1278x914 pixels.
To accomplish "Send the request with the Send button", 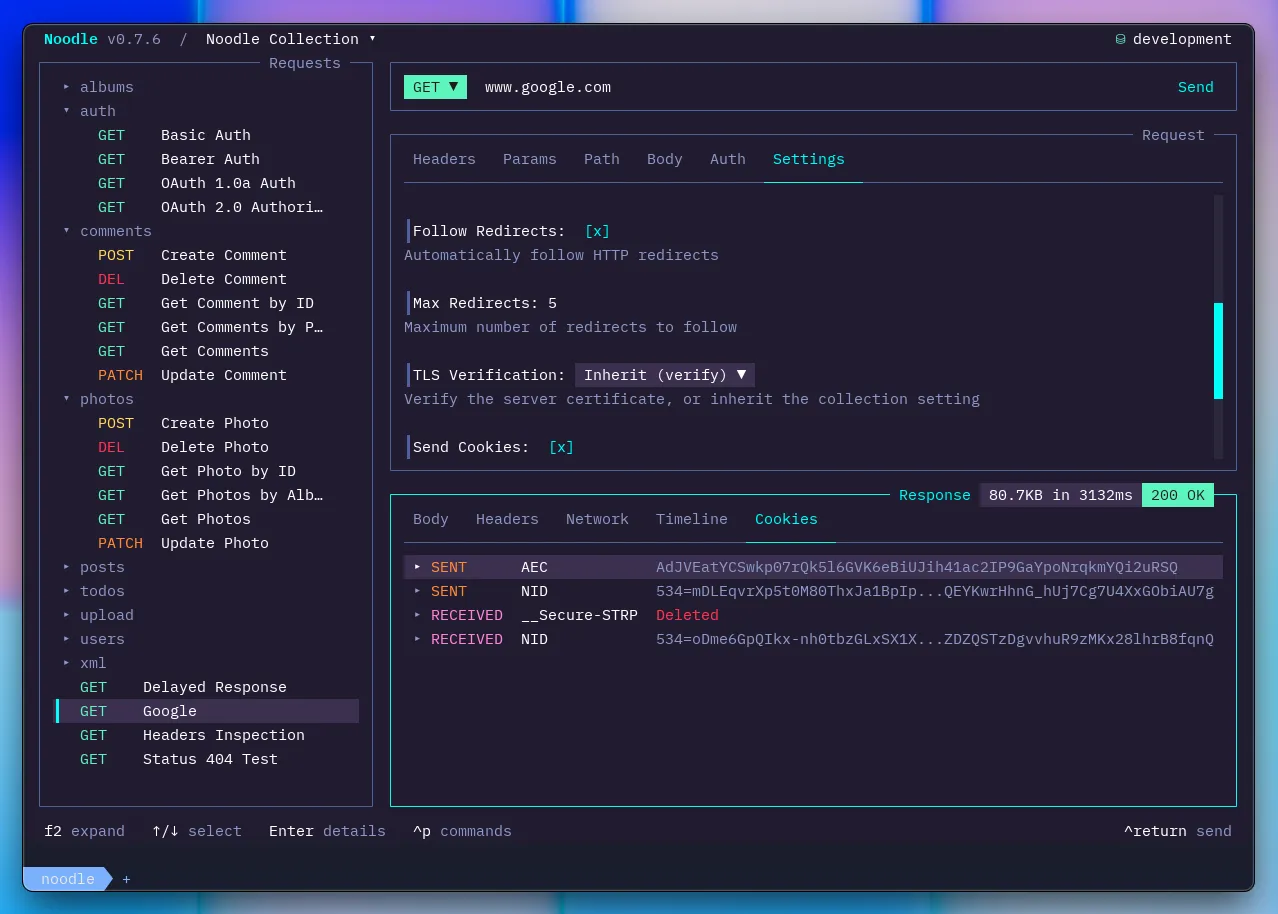I will tap(1196, 87).
